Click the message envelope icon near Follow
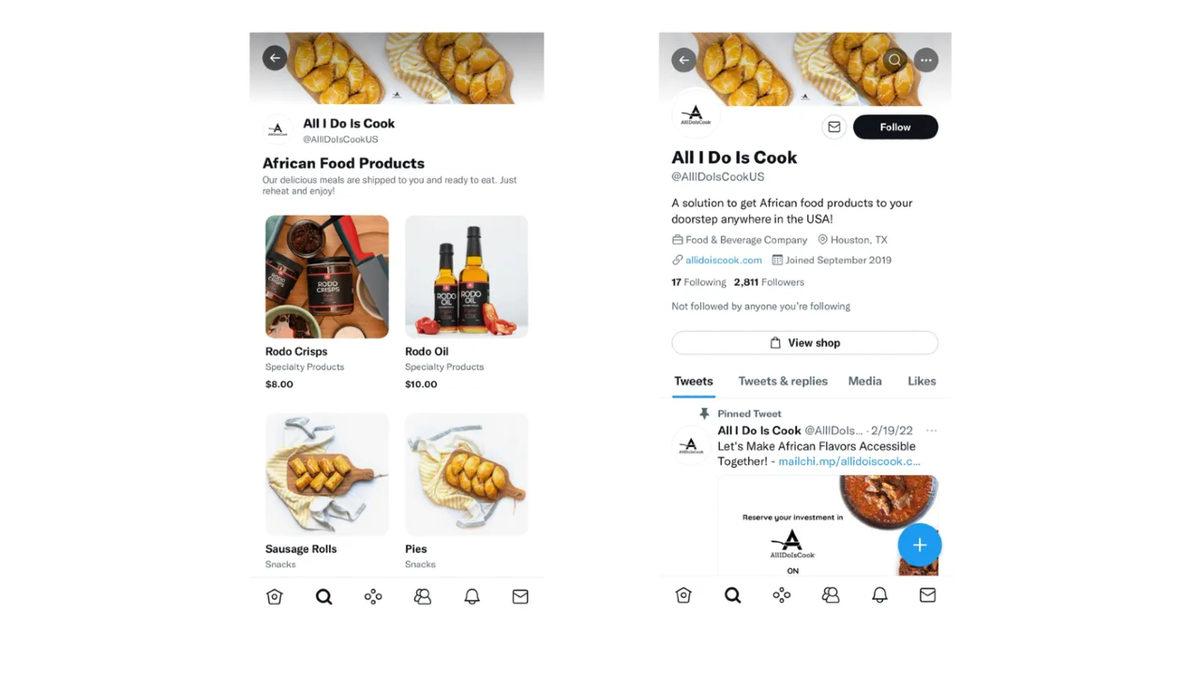This screenshot has width=1200, height=675. 833,126
